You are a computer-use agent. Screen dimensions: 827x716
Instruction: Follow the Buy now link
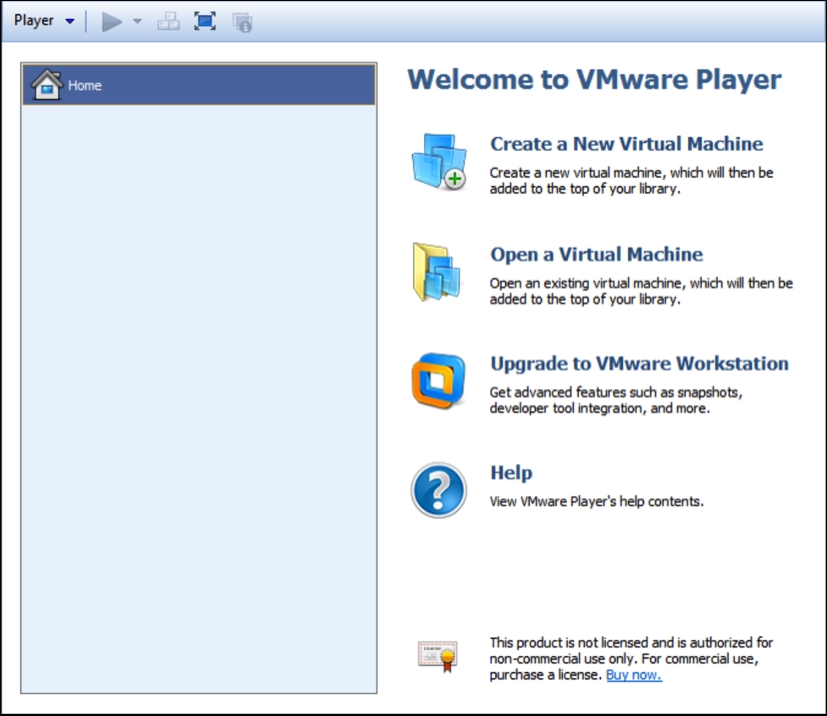pos(634,675)
